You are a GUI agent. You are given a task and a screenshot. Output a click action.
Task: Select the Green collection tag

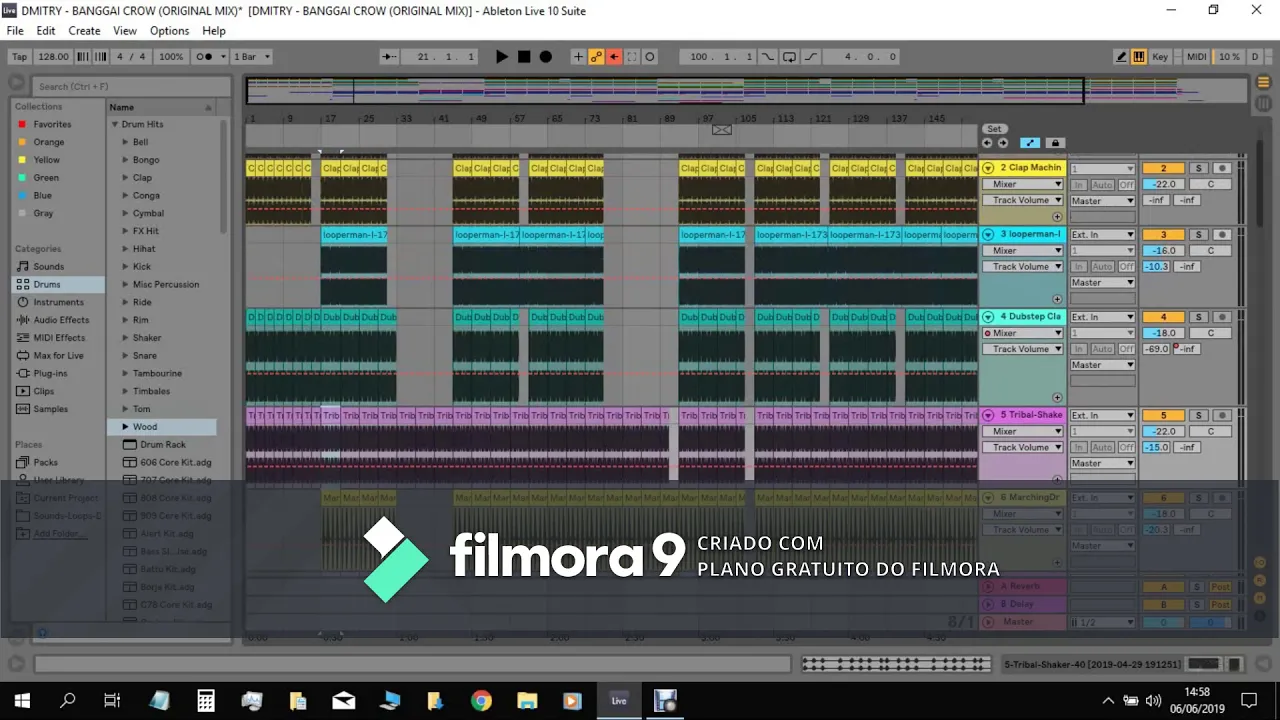pyautogui.click(x=46, y=178)
